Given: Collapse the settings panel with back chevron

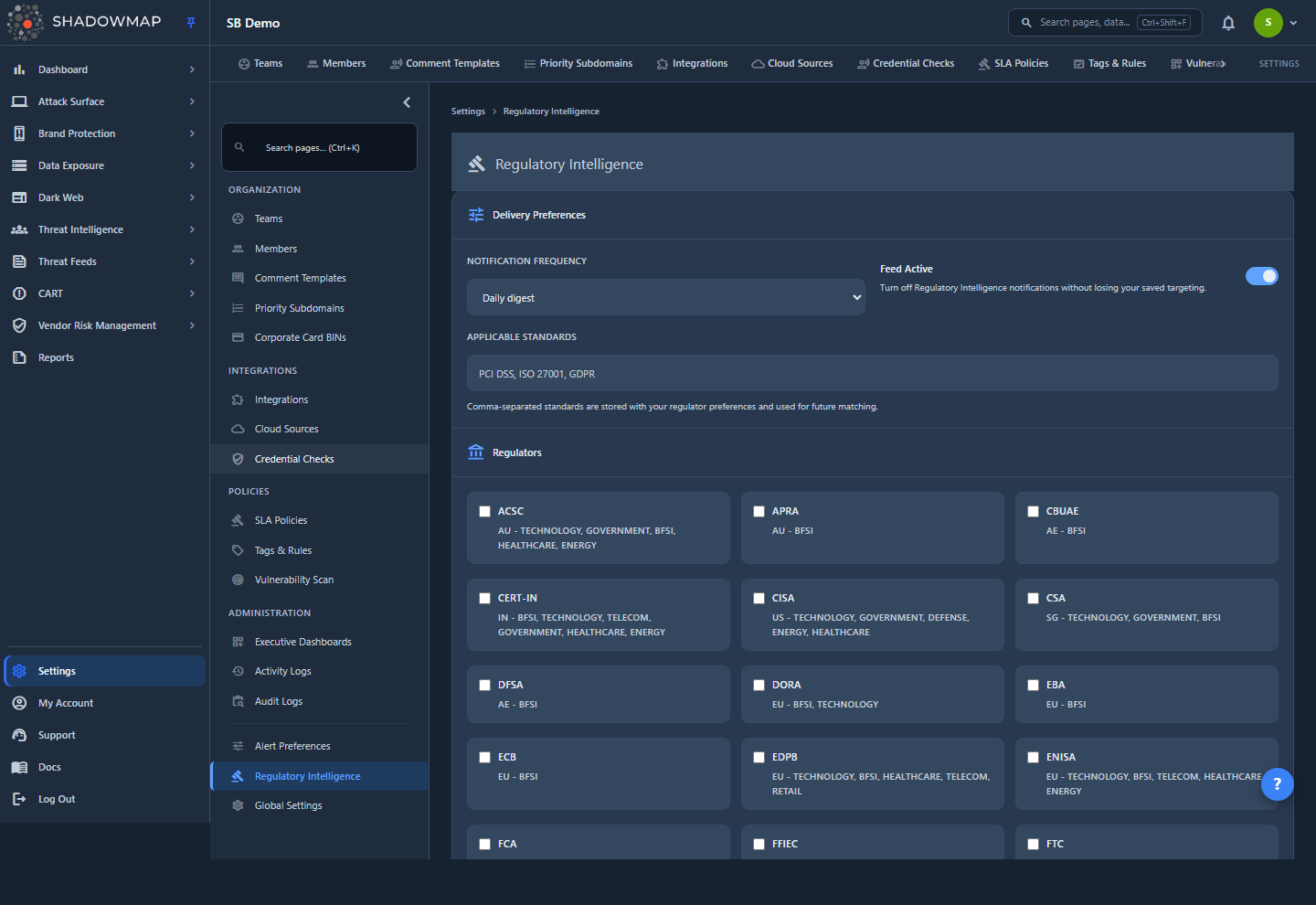Looking at the screenshot, I should (407, 102).
